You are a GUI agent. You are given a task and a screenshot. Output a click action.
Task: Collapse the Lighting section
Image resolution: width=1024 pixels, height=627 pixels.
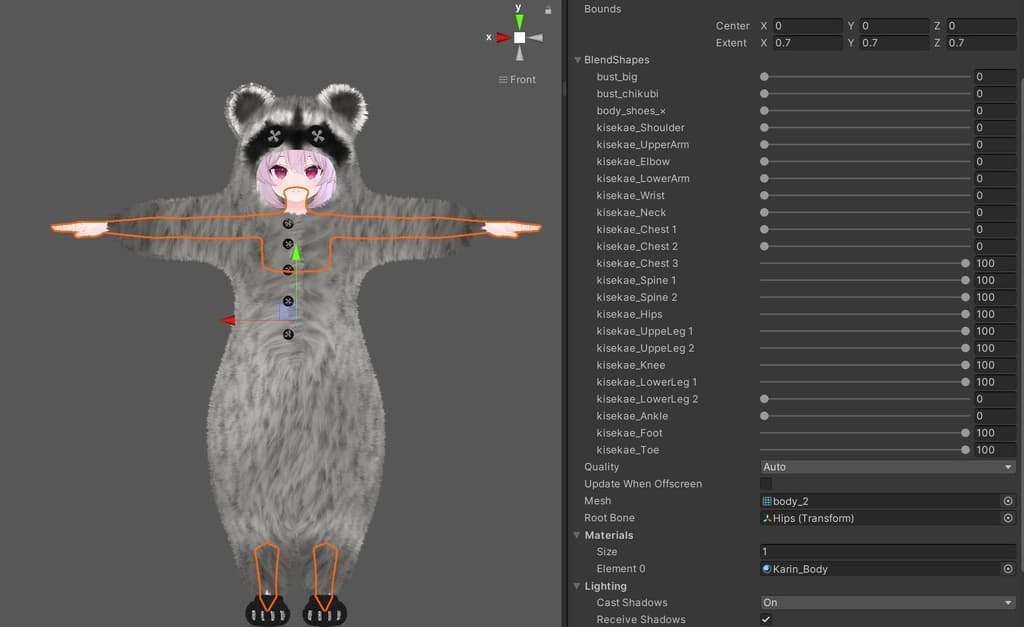coord(577,586)
